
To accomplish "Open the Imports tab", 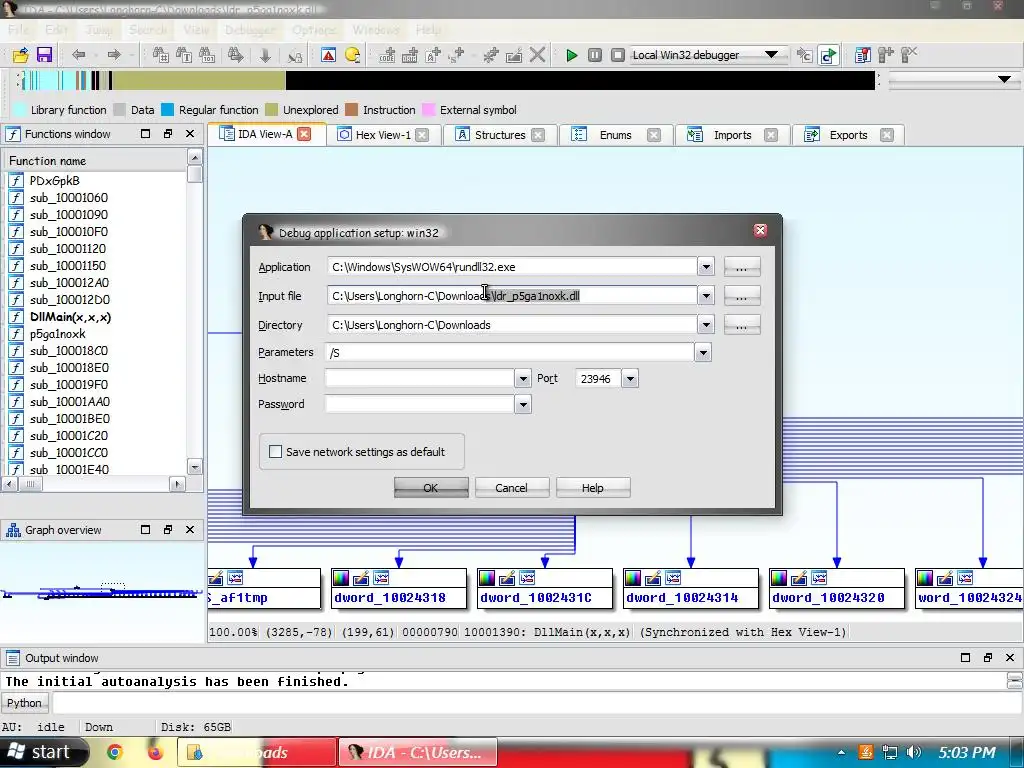I will [732, 135].
